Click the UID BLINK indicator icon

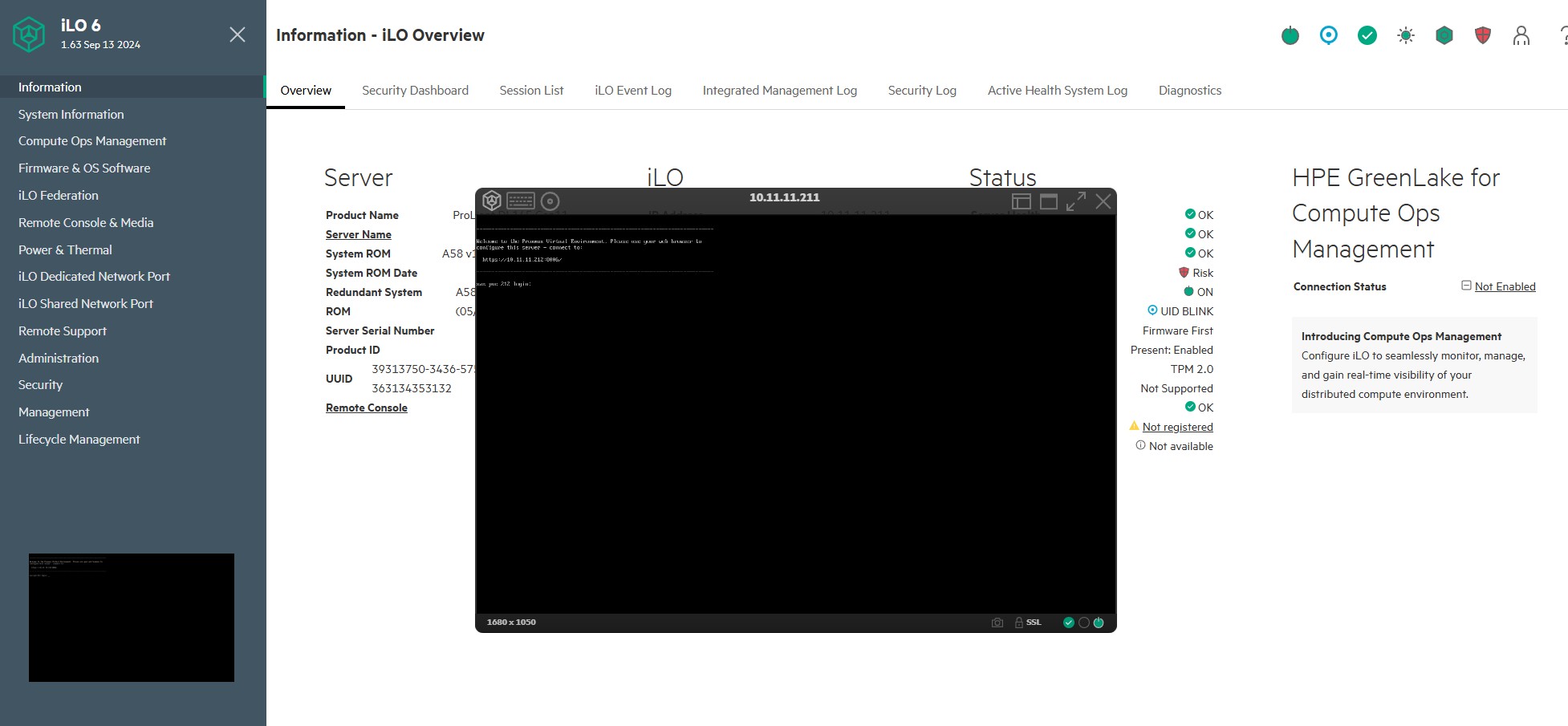pos(1152,310)
